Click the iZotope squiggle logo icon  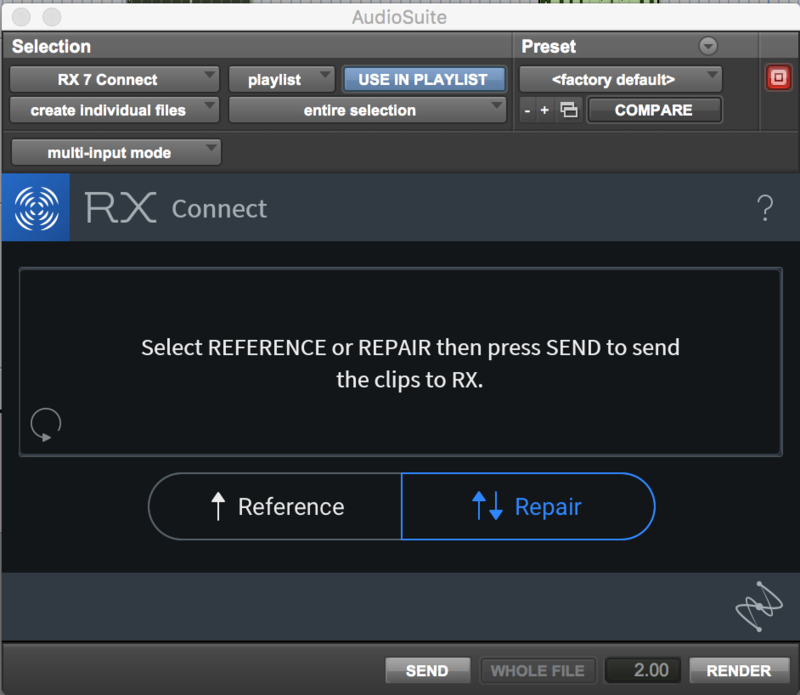point(759,606)
